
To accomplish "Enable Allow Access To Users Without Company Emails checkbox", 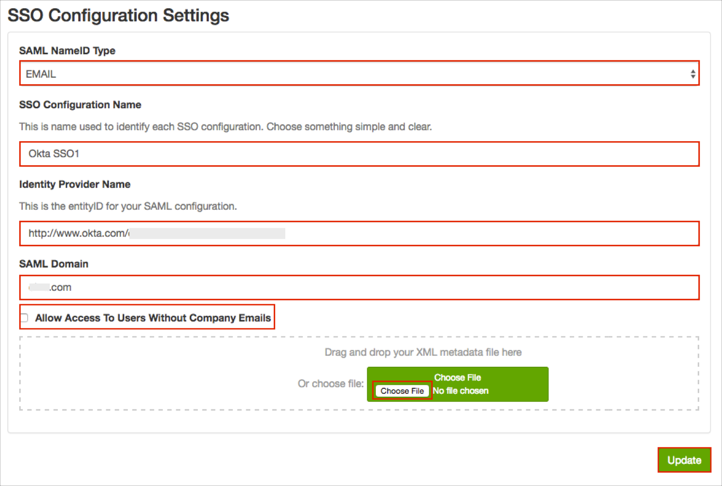I will [24, 318].
